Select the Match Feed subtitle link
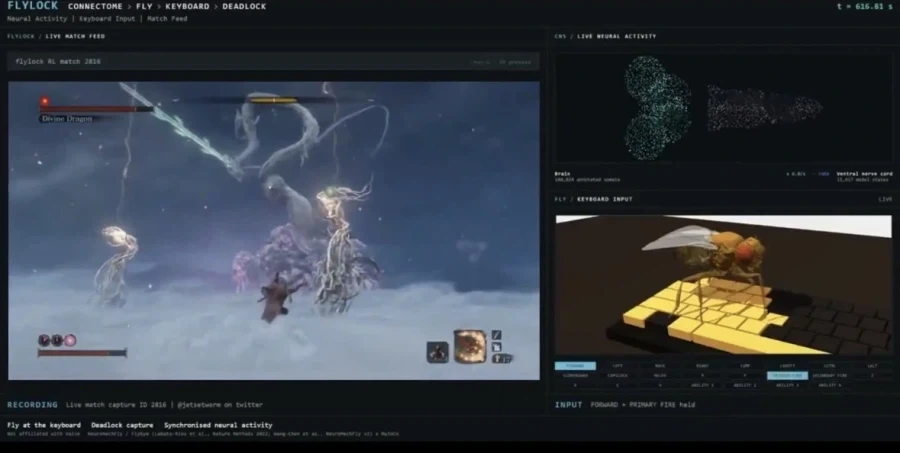 pyautogui.click(x=167, y=18)
